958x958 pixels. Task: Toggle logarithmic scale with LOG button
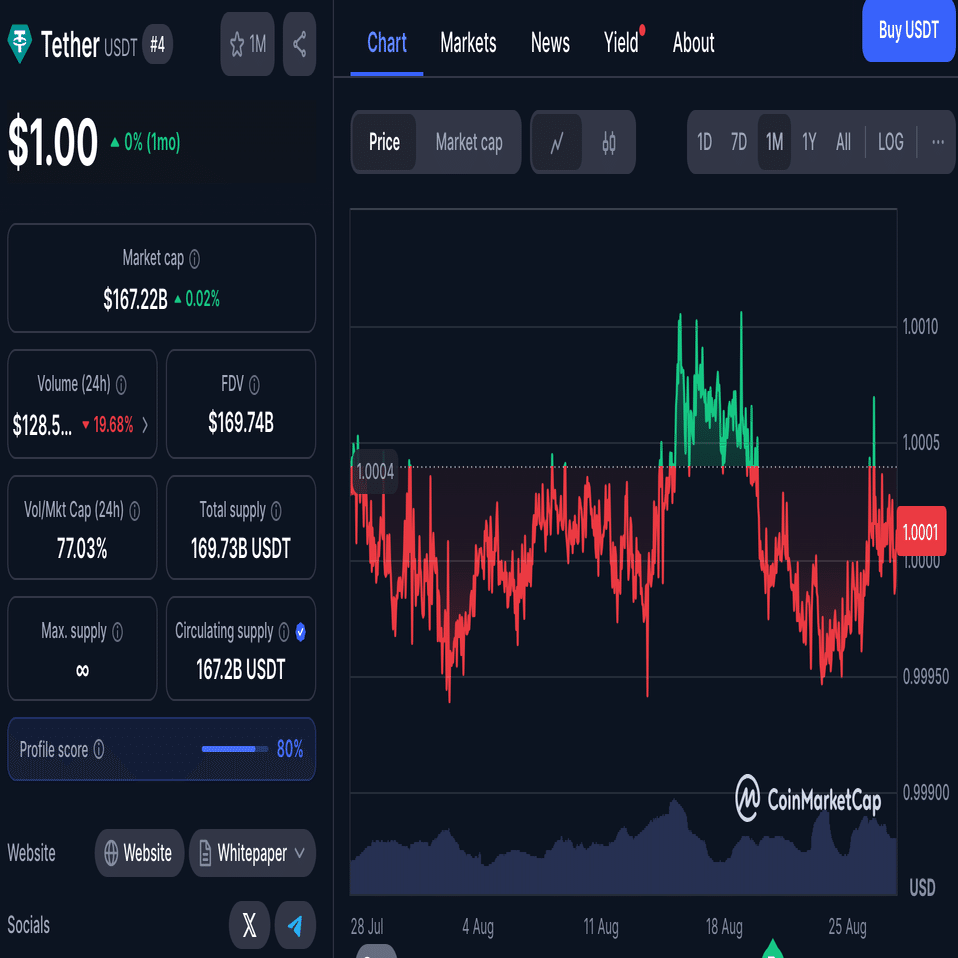point(889,142)
